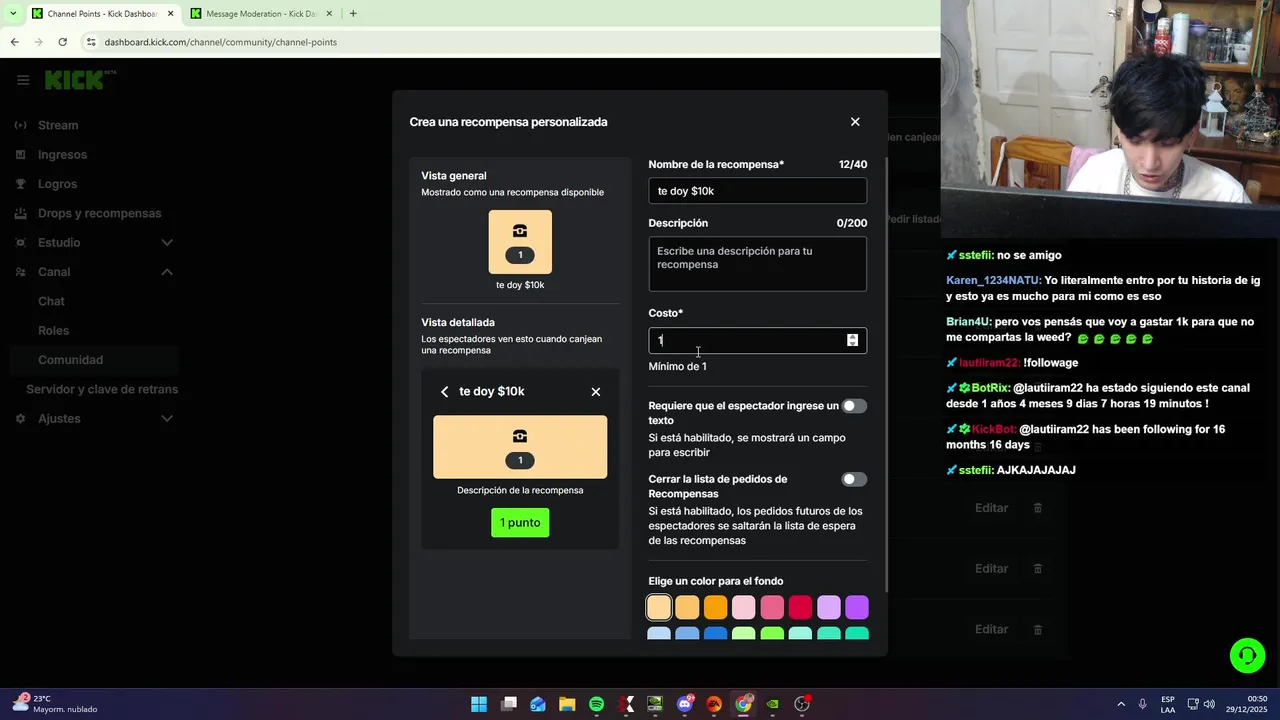Click the Descripción text area
This screenshot has width=1280, height=720.
tap(757, 264)
